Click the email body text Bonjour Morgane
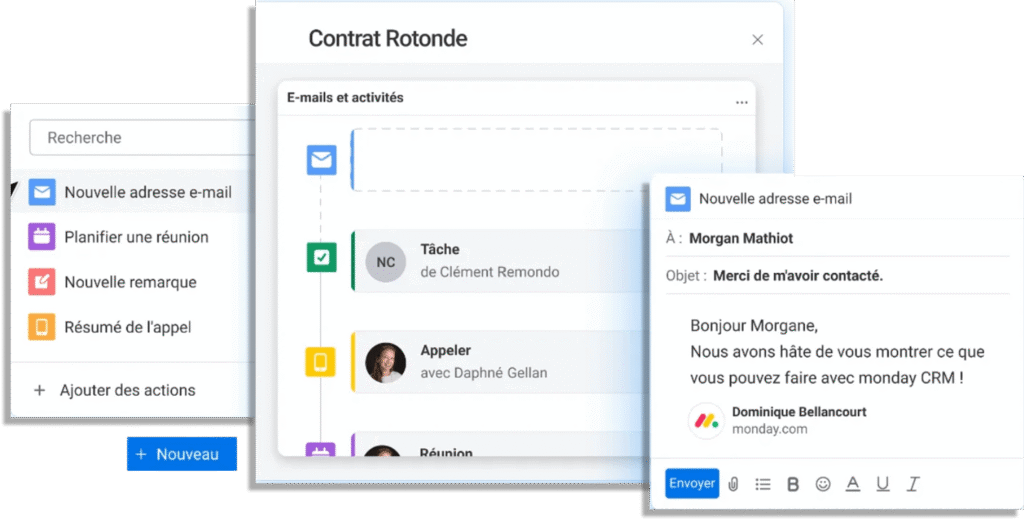The image size is (1024, 520). [x=754, y=325]
